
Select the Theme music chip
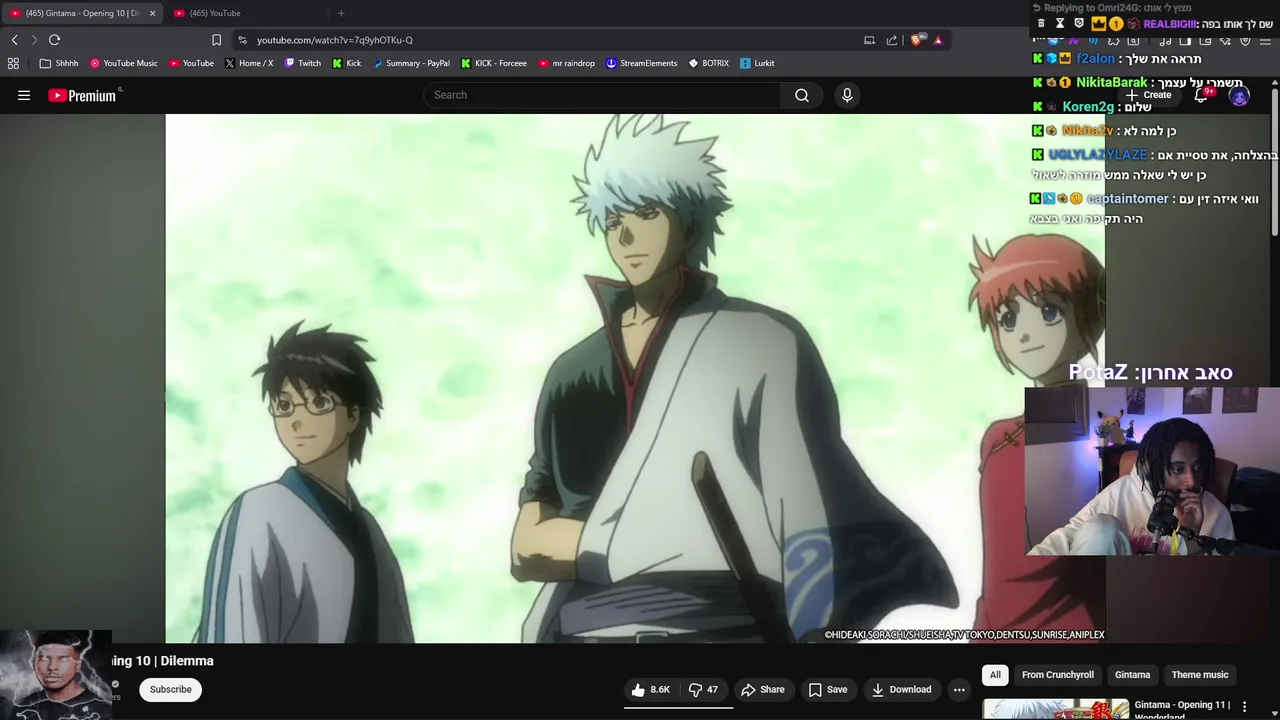pos(1199,675)
